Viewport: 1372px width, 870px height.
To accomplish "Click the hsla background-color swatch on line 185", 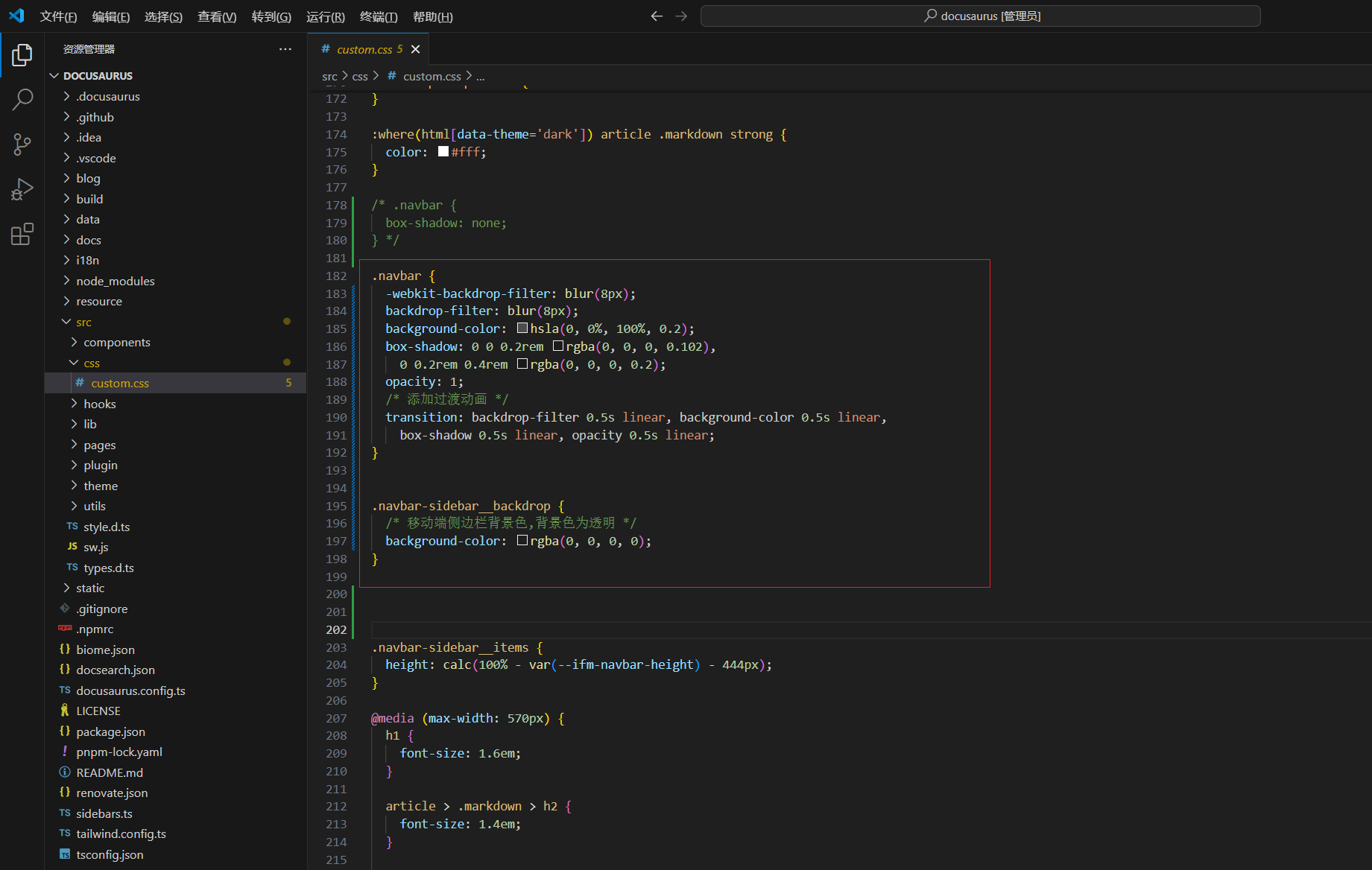I will point(522,328).
